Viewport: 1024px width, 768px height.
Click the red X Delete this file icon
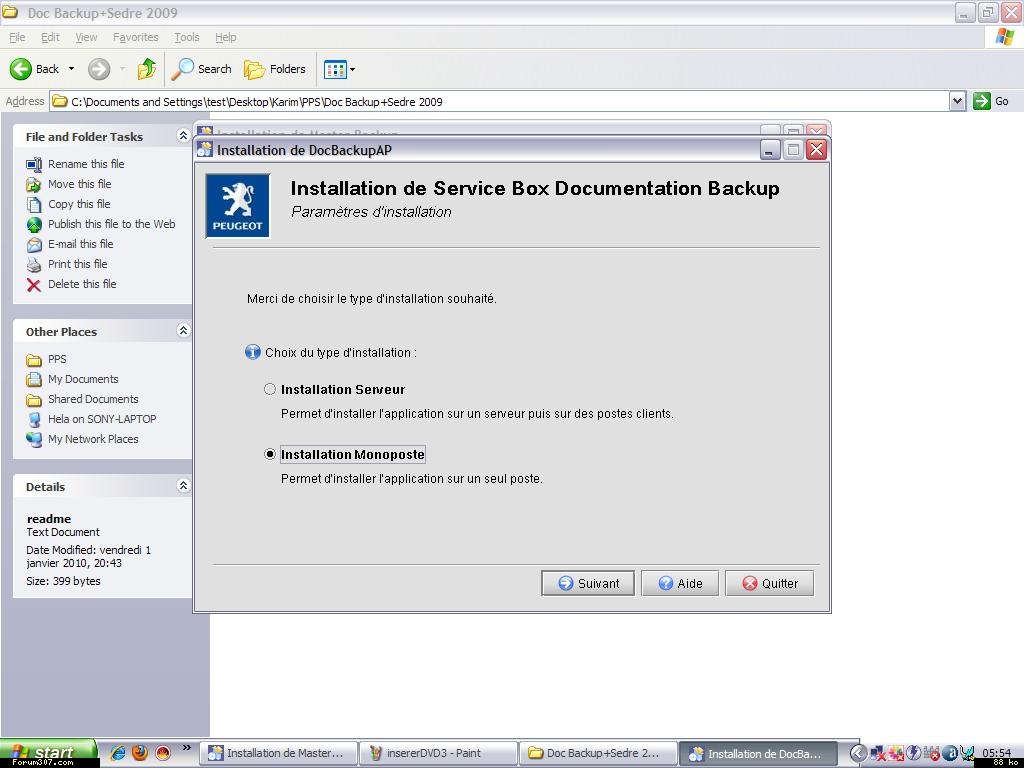point(34,284)
